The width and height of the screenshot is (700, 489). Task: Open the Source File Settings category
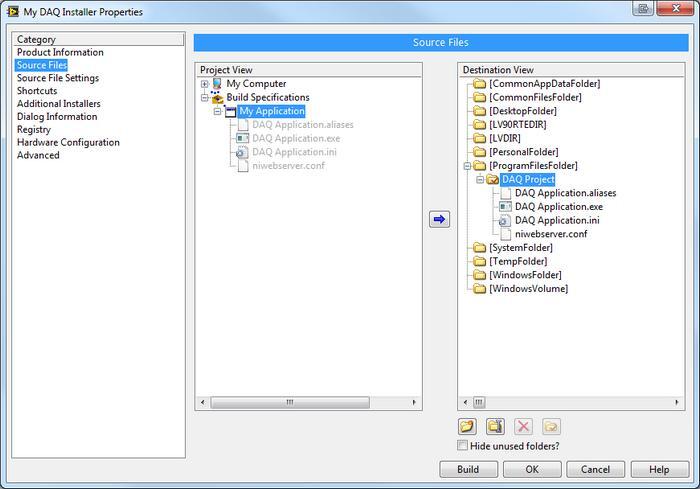(x=58, y=78)
